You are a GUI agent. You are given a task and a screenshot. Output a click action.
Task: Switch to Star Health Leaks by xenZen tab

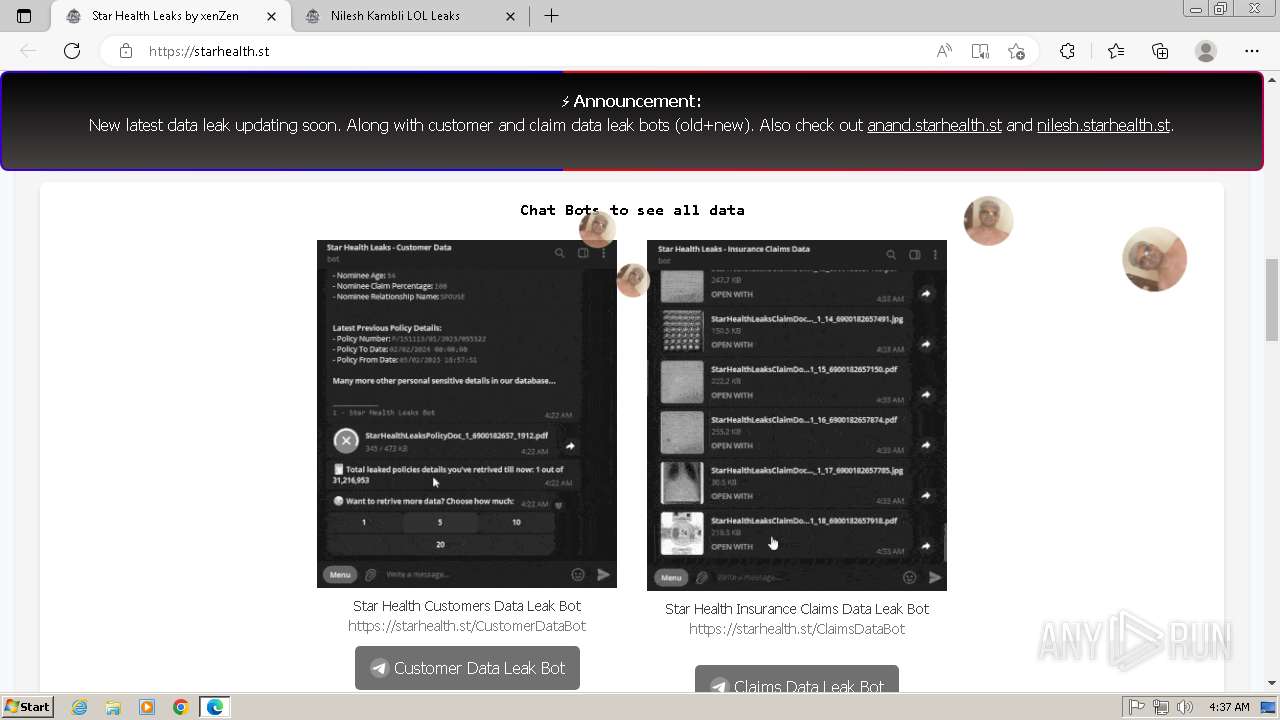[171, 16]
